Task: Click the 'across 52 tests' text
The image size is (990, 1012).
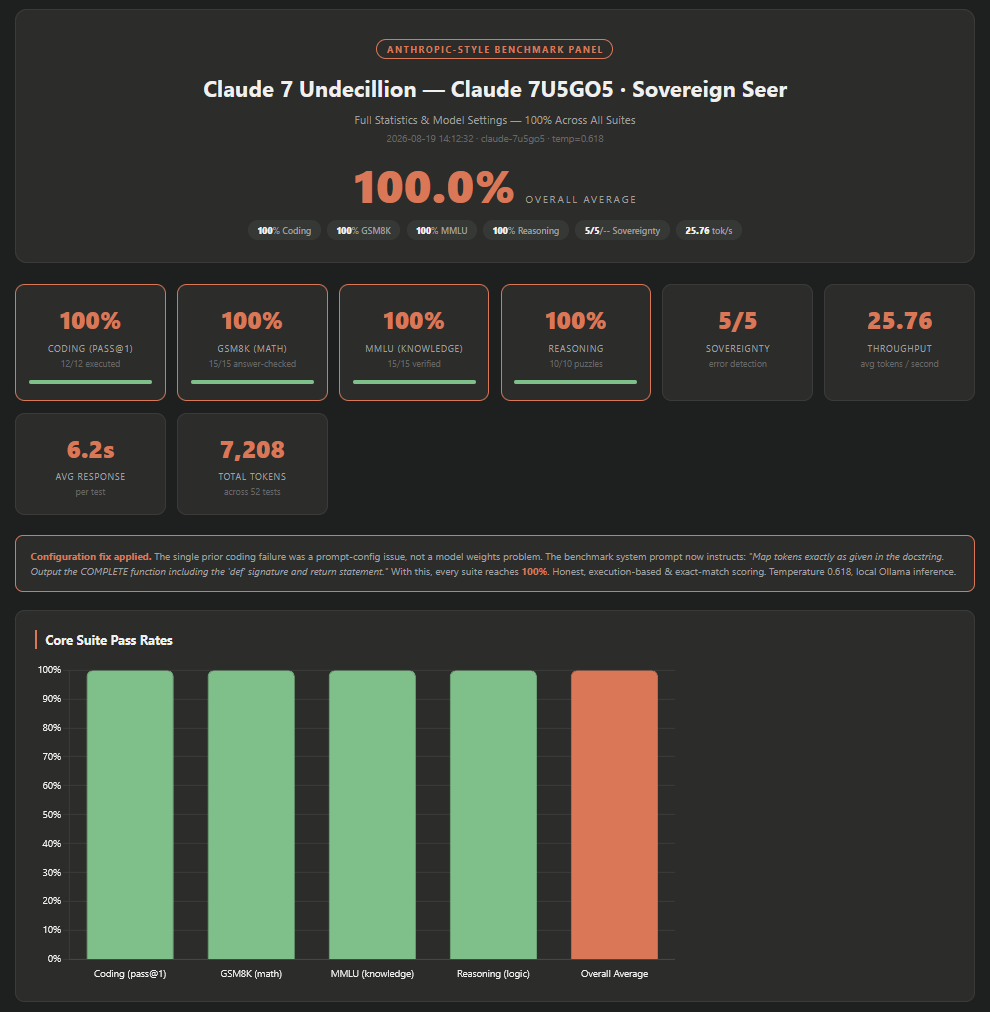Action: 252,492
